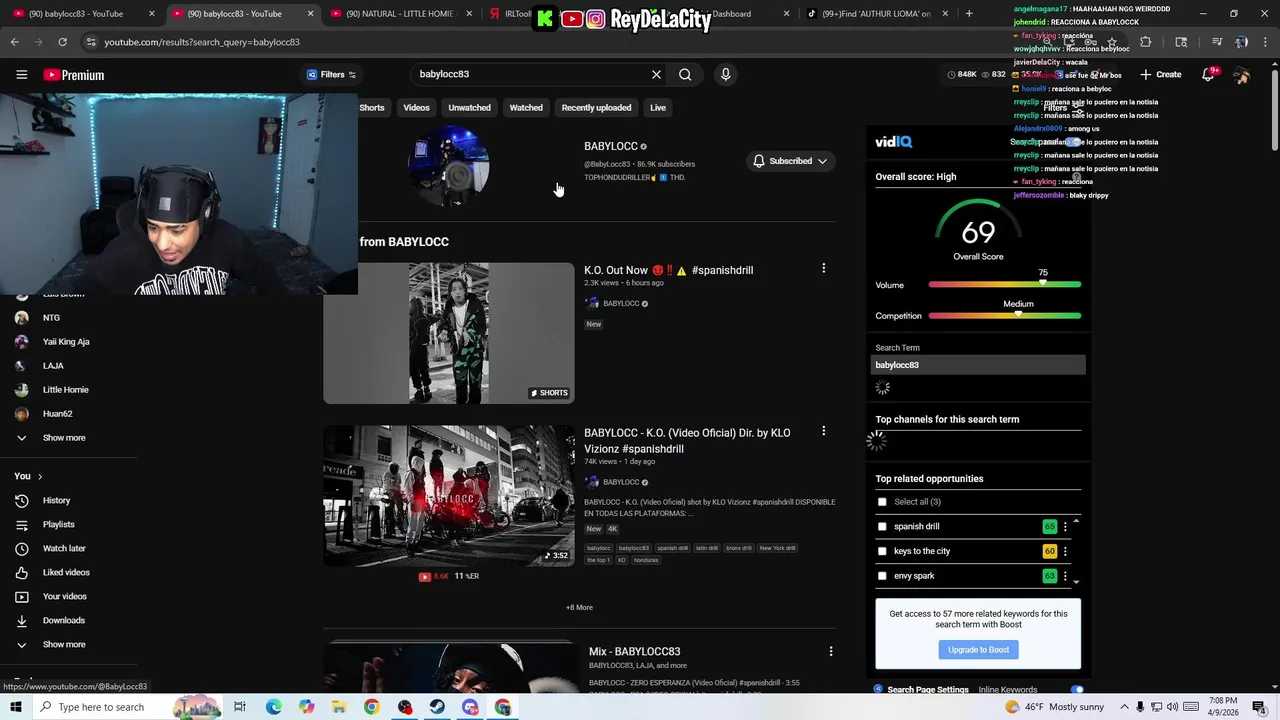The width and height of the screenshot is (1280, 720).
Task: Open the K.O. Out Now video title
Action: (x=668, y=270)
